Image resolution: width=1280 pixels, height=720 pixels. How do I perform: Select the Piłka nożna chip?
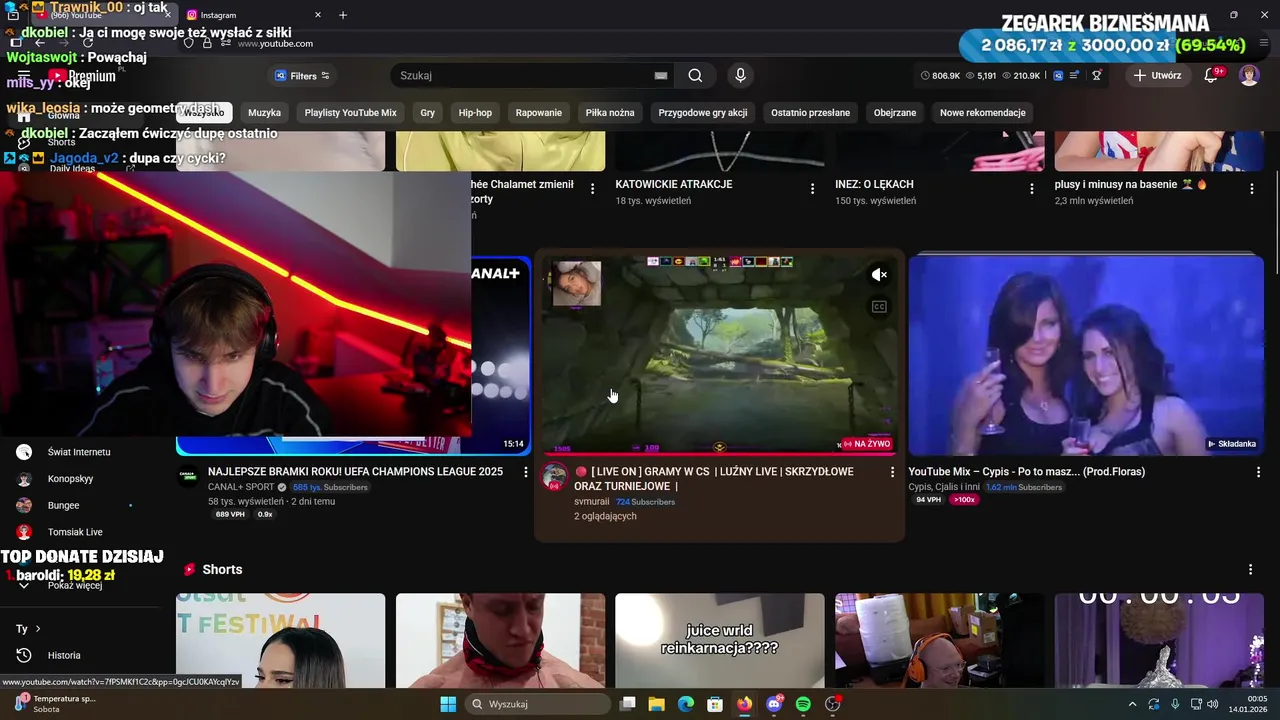610,113
